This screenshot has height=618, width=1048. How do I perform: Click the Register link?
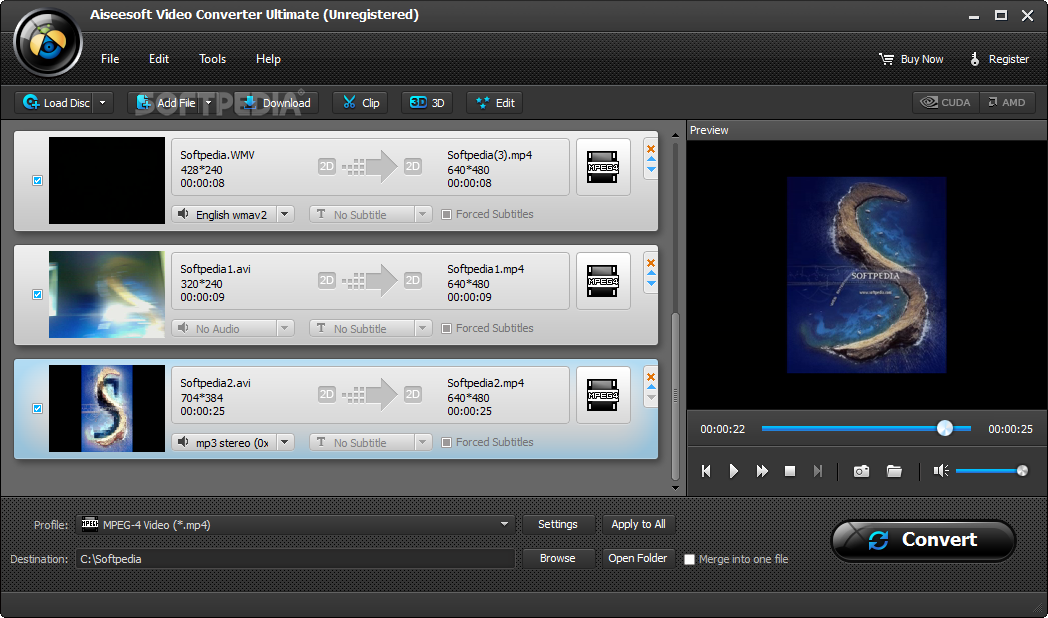point(999,59)
